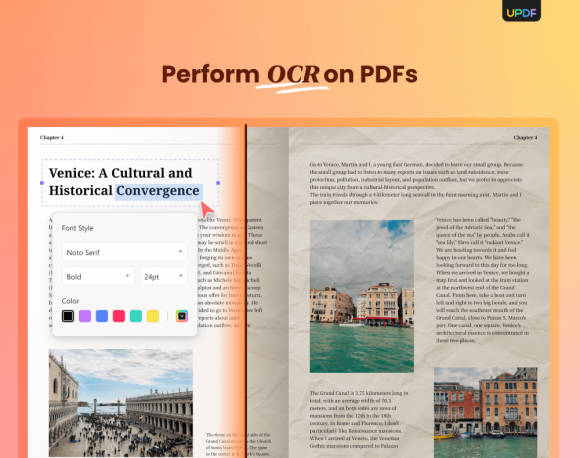The width and height of the screenshot is (580, 458).
Task: Click the right handle of the title text box
Action: (218, 183)
